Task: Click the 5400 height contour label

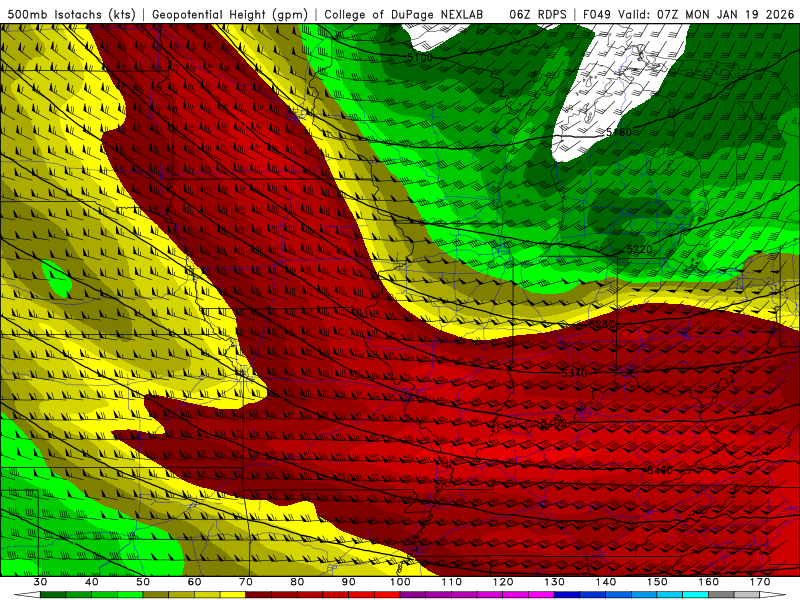Action: pyautogui.click(x=554, y=423)
